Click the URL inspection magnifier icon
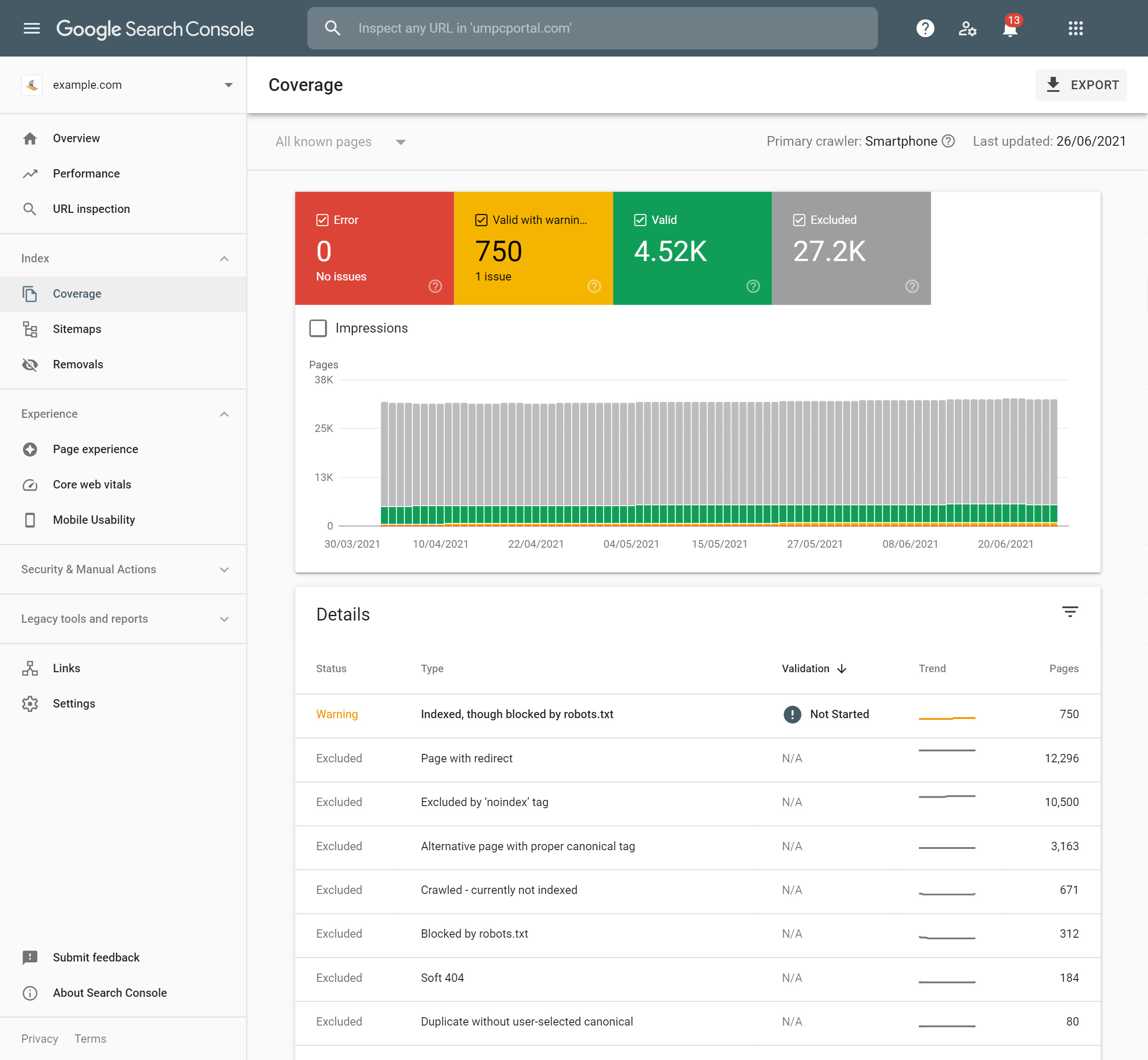The width and height of the screenshot is (1148, 1060). [x=30, y=209]
